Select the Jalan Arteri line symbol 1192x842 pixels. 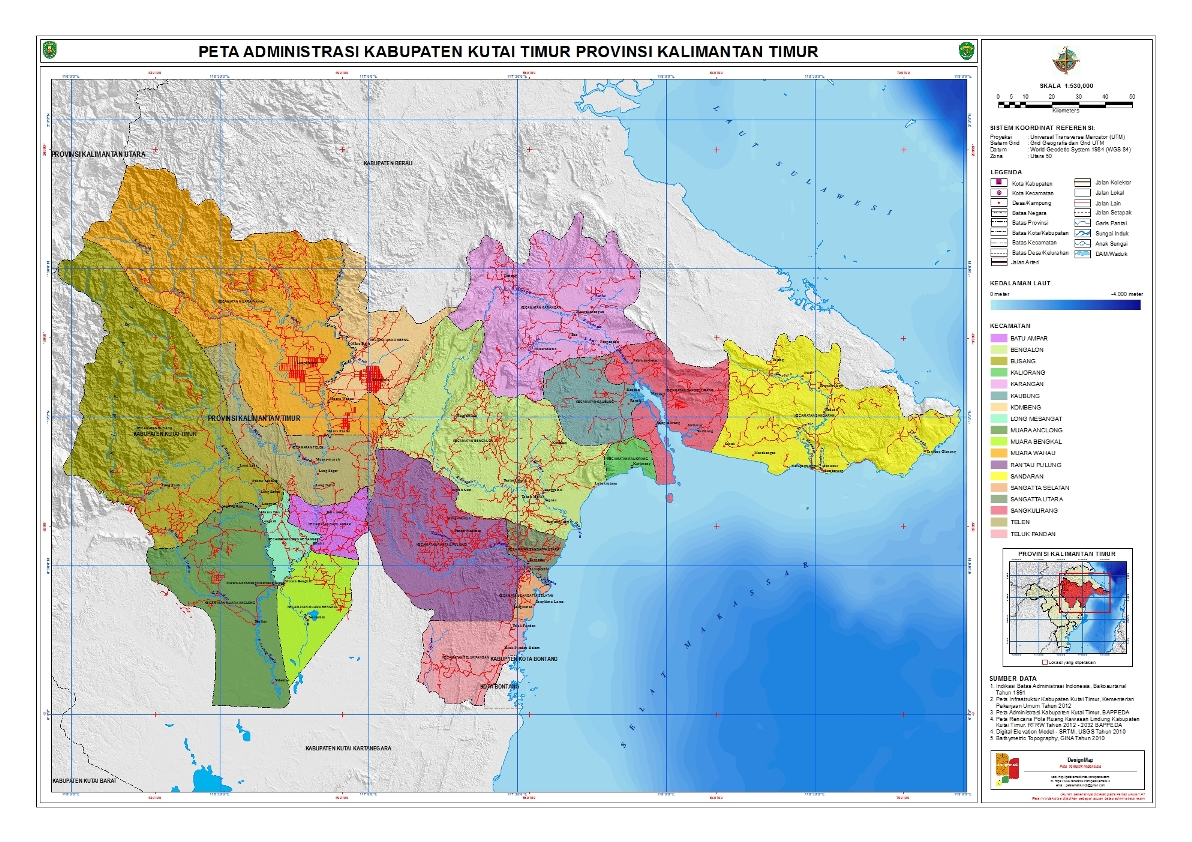(x=999, y=263)
